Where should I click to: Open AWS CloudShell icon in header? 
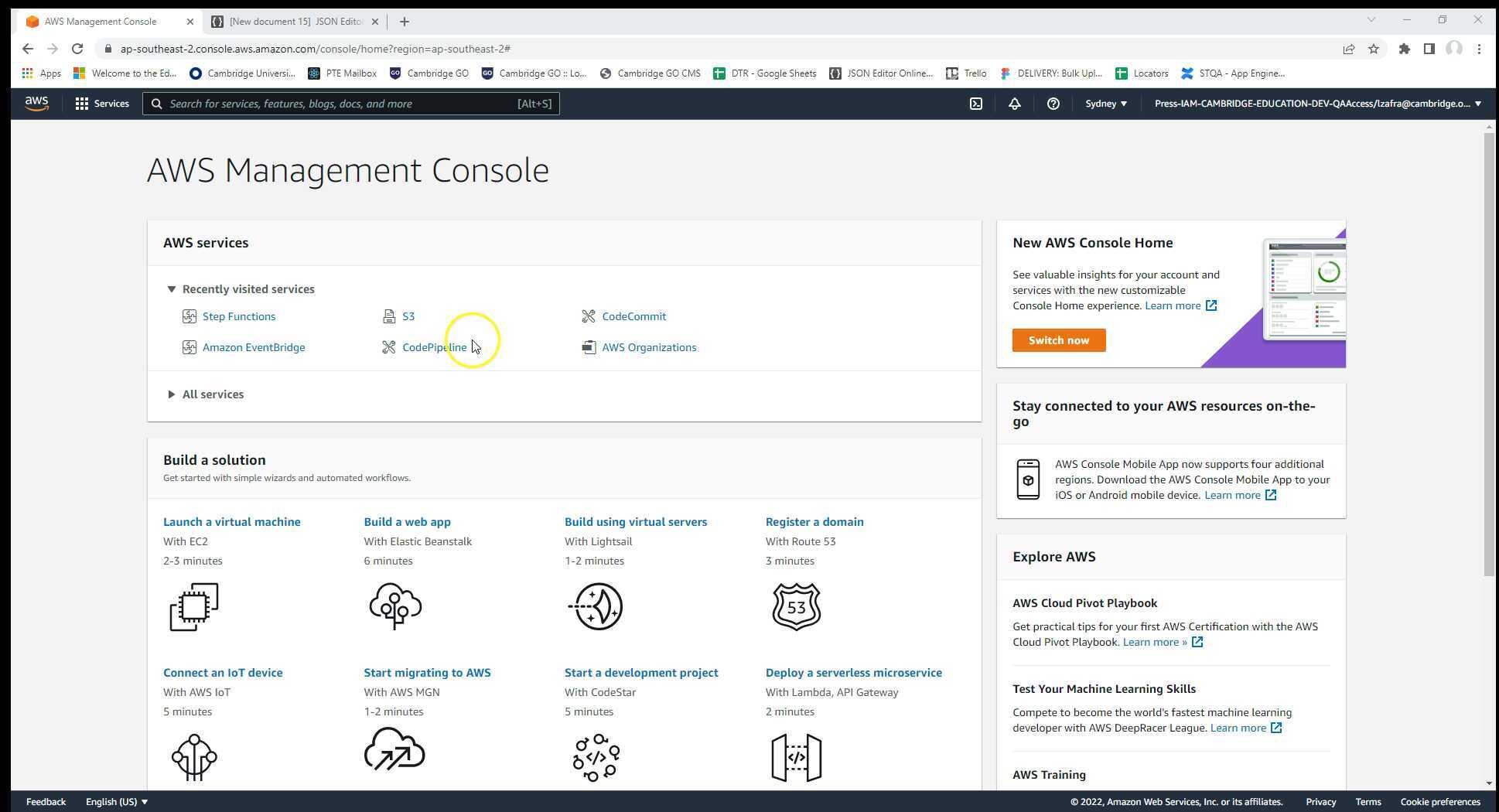(976, 104)
